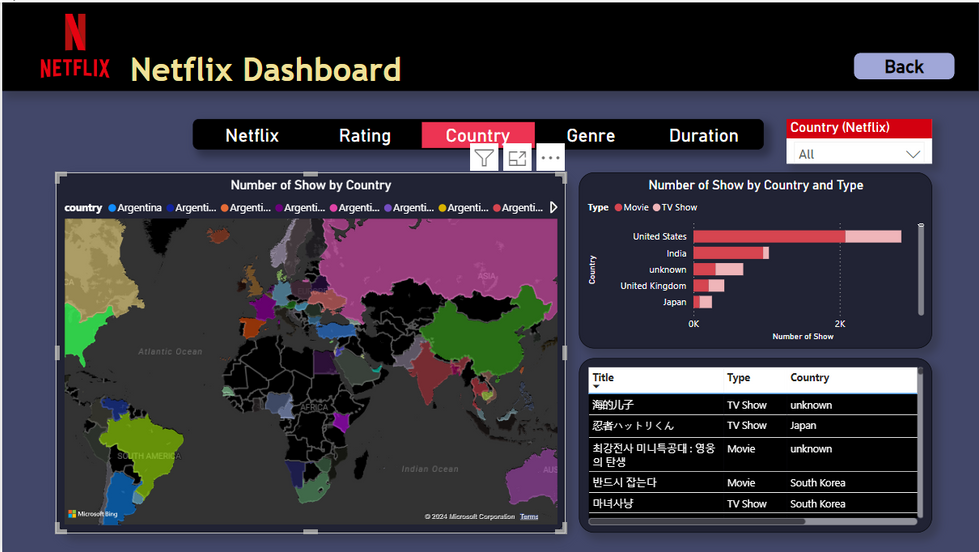This screenshot has width=979, height=552.
Task: Open the more options ellipsis menu
Action: click(550, 158)
